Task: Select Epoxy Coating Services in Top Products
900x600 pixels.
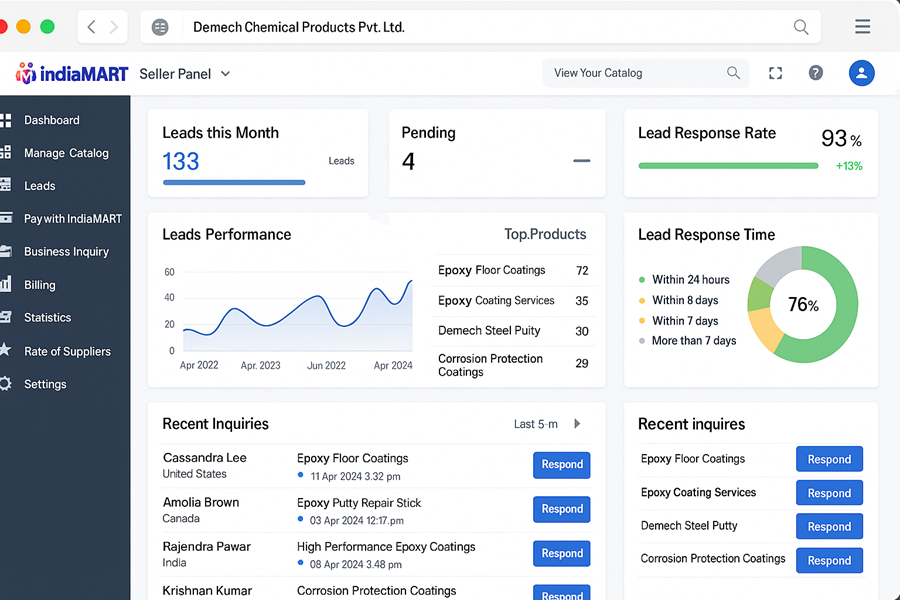Action: tap(513, 301)
